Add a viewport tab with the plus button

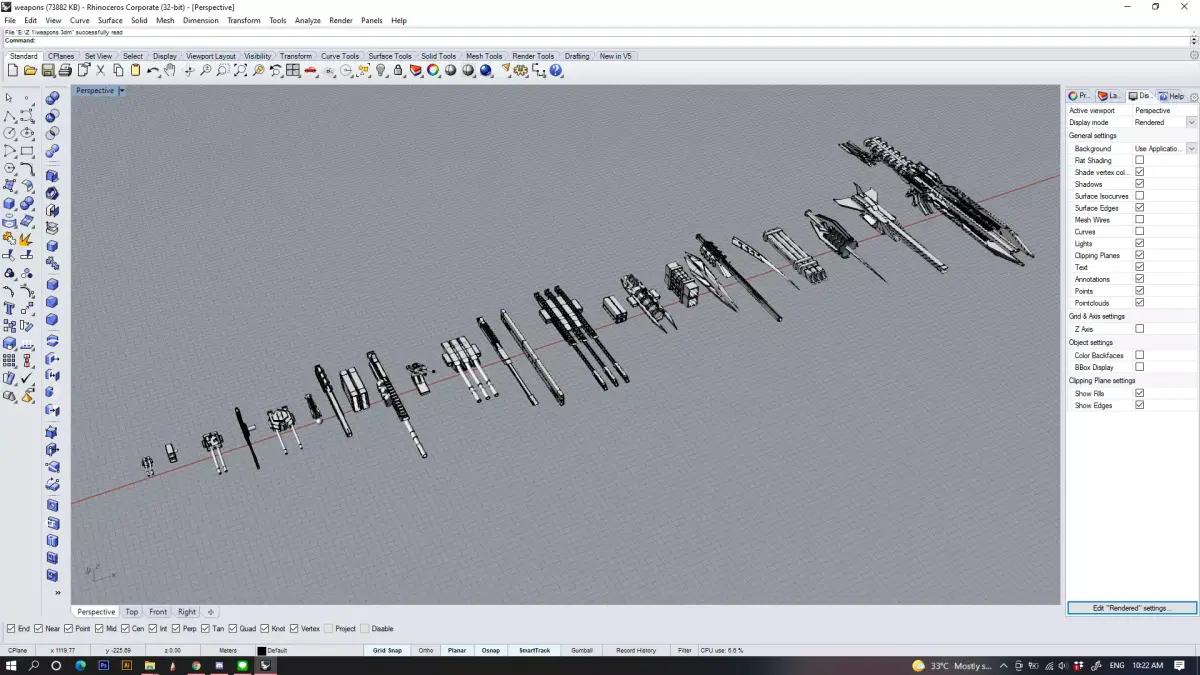coord(210,612)
